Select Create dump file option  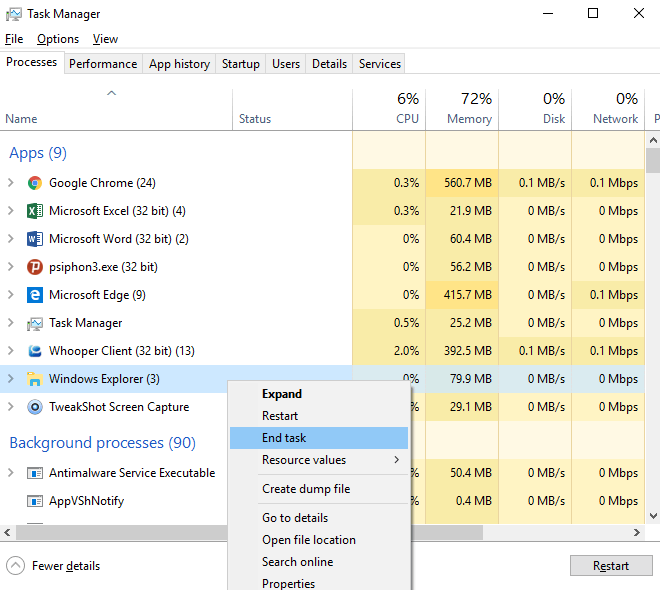319,489
